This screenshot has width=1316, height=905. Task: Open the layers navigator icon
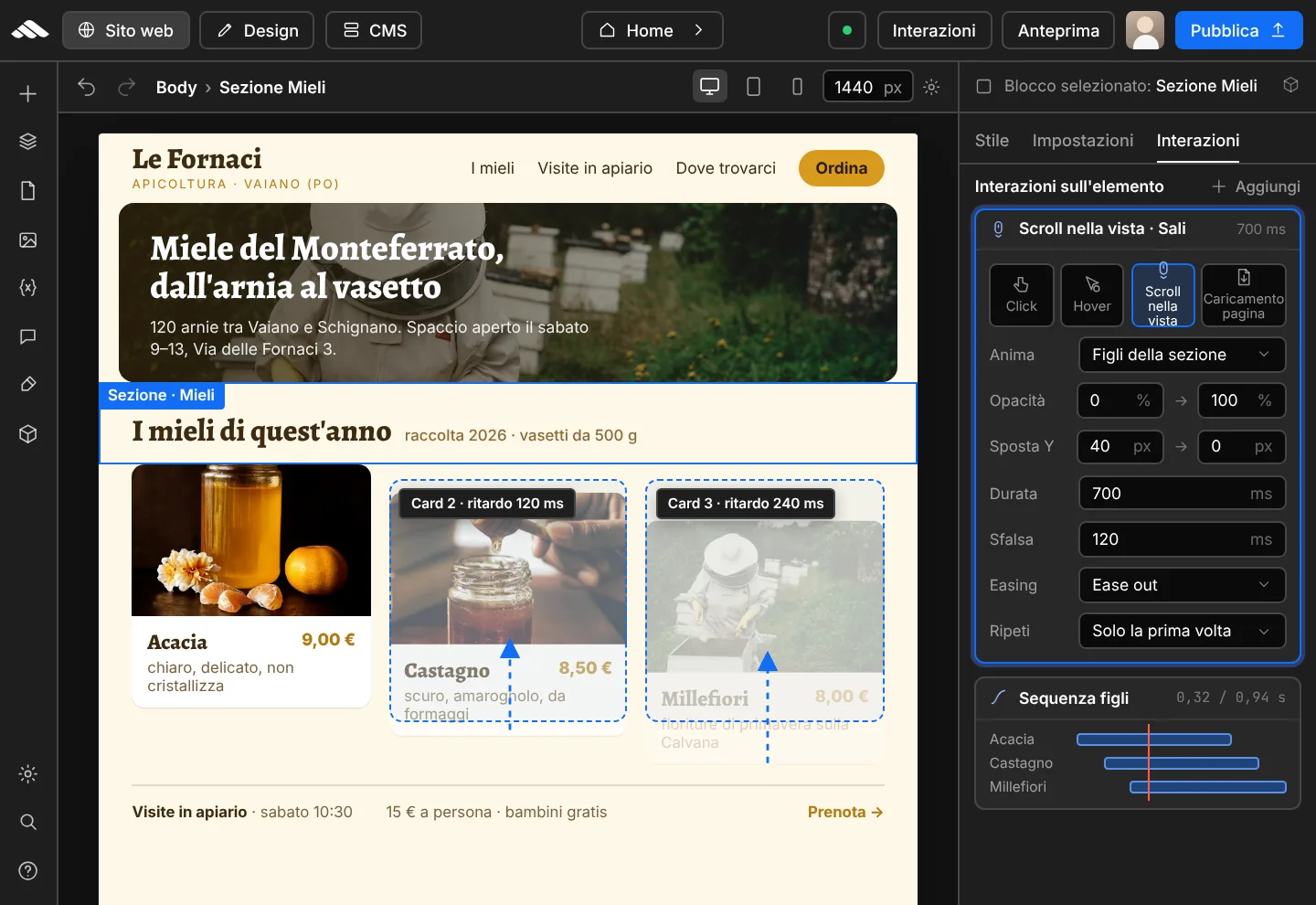click(x=28, y=142)
